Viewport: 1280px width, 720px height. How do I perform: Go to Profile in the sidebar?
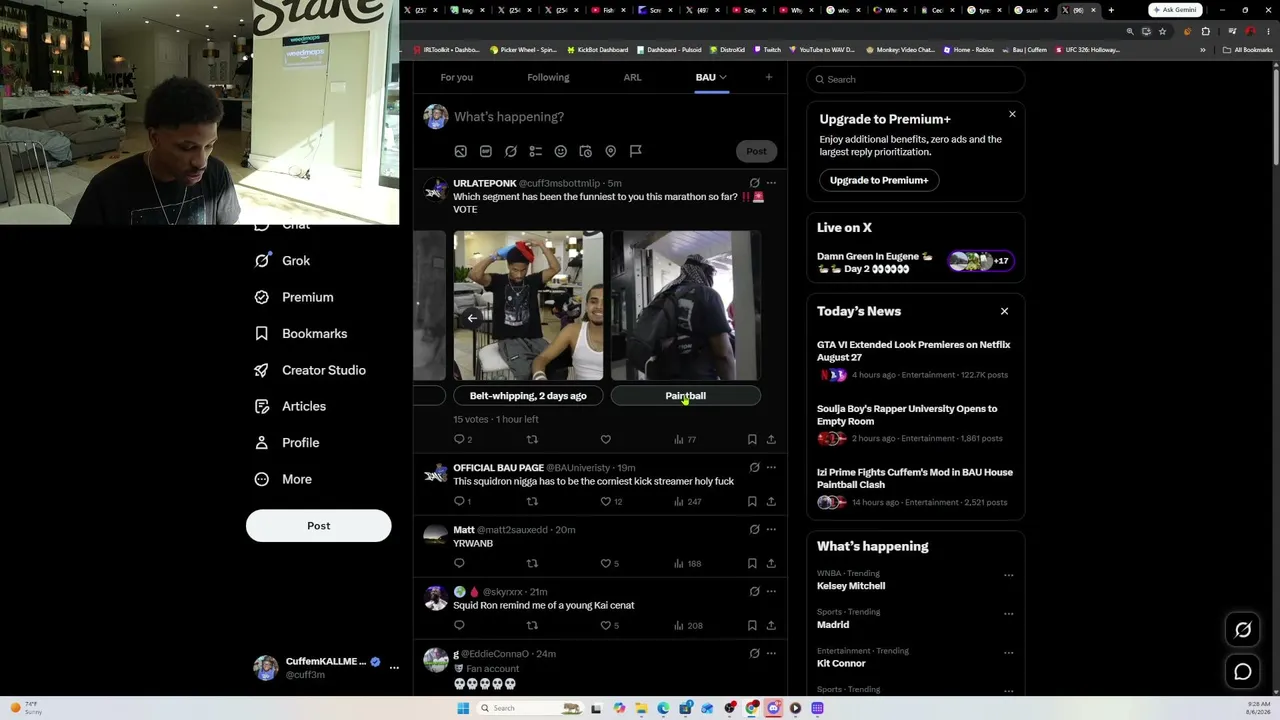287,442
